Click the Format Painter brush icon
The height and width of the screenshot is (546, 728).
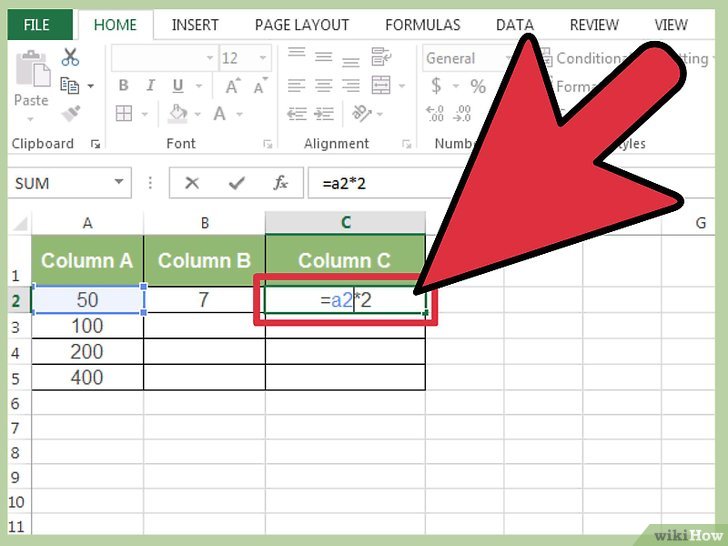tap(70, 113)
